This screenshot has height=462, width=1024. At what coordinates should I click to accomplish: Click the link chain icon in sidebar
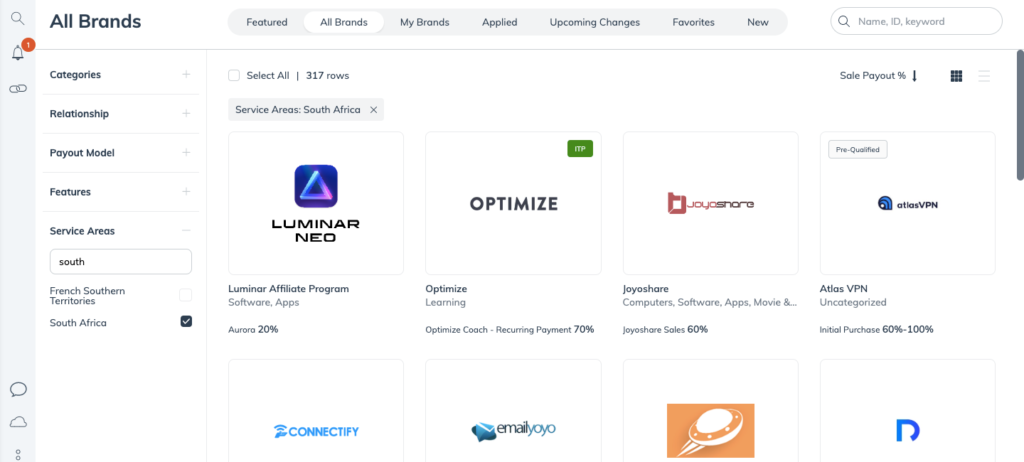(18, 89)
